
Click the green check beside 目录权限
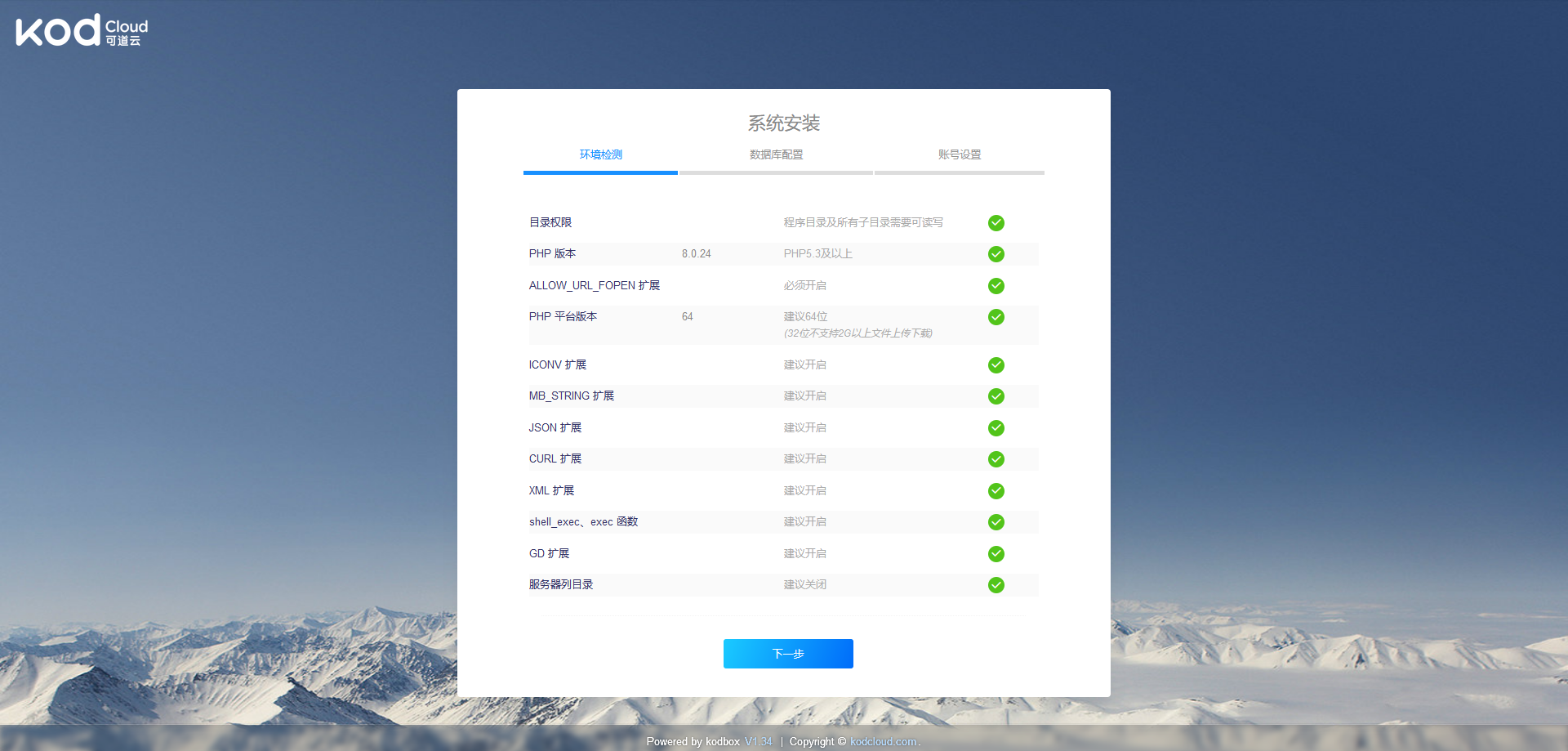996,222
